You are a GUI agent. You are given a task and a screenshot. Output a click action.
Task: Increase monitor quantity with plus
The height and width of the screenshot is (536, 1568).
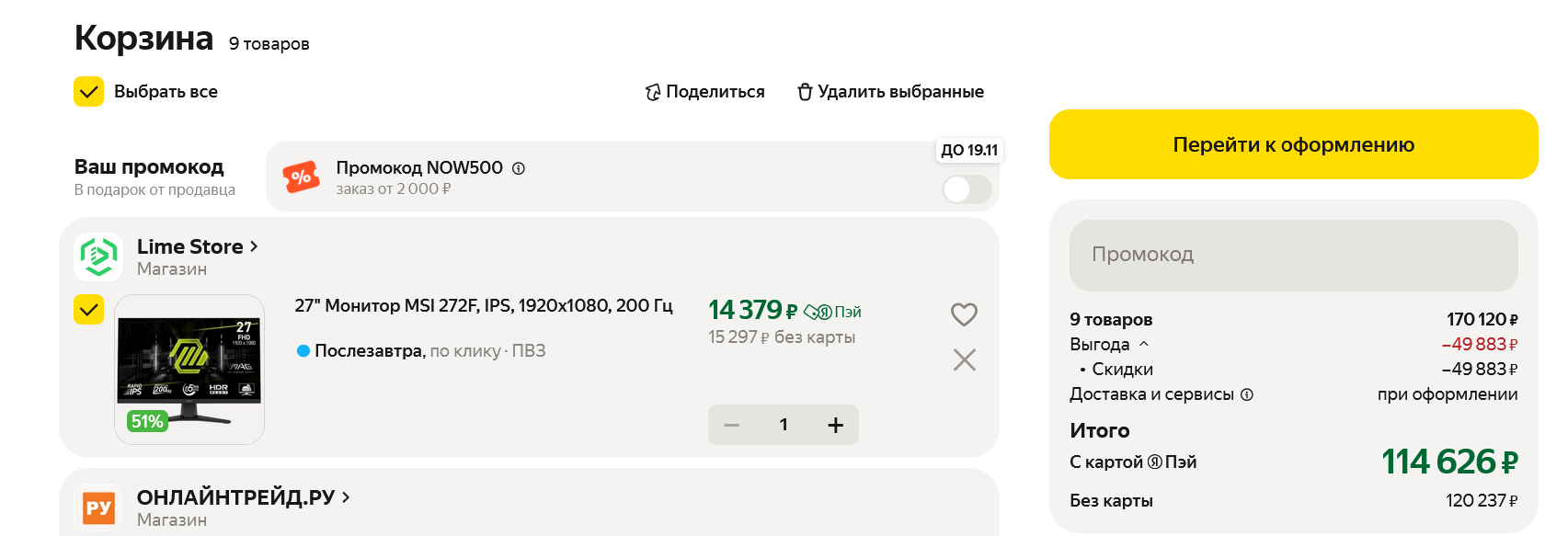pyautogui.click(x=835, y=425)
